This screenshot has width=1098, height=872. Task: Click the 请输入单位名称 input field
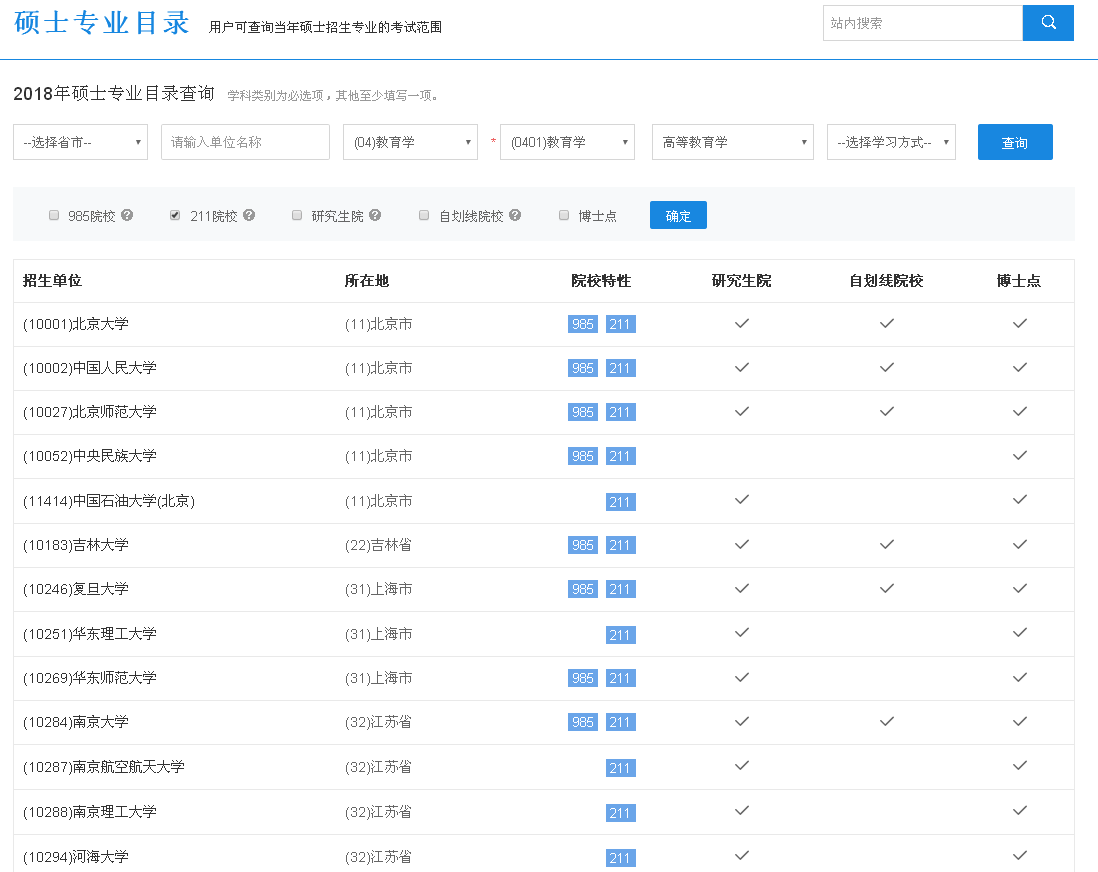click(245, 141)
